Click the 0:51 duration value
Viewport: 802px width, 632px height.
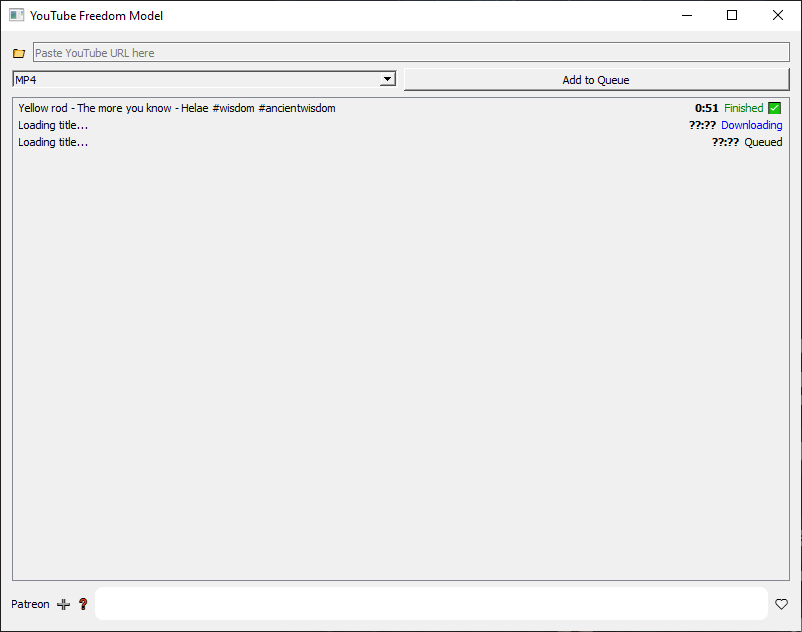click(x=706, y=108)
